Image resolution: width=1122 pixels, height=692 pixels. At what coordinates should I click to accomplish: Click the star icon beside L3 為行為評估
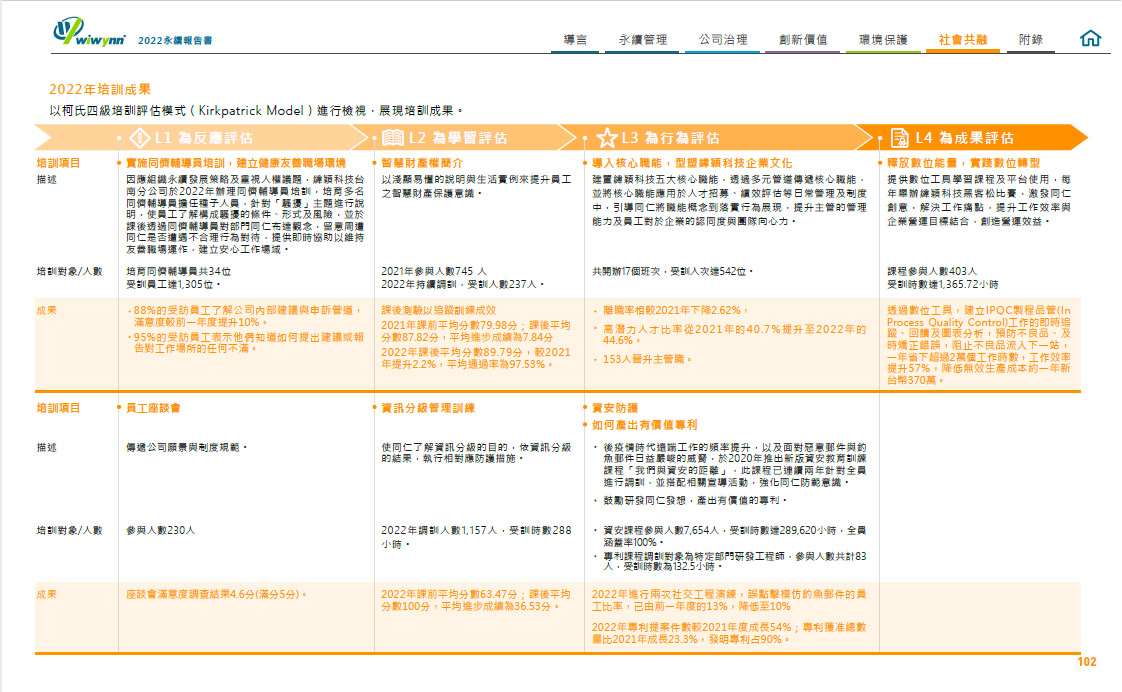coord(606,138)
